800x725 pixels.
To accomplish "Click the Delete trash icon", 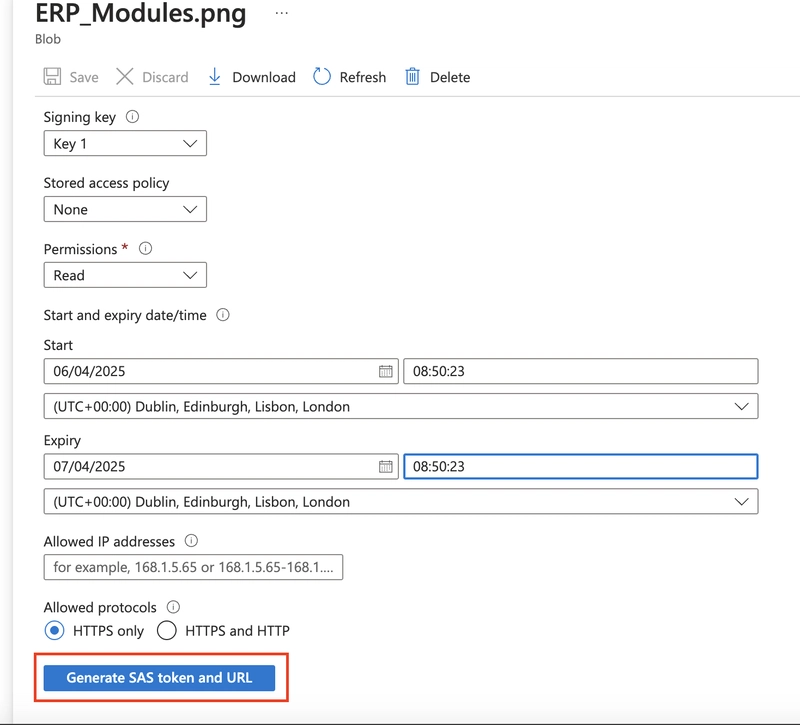I will tap(412, 77).
